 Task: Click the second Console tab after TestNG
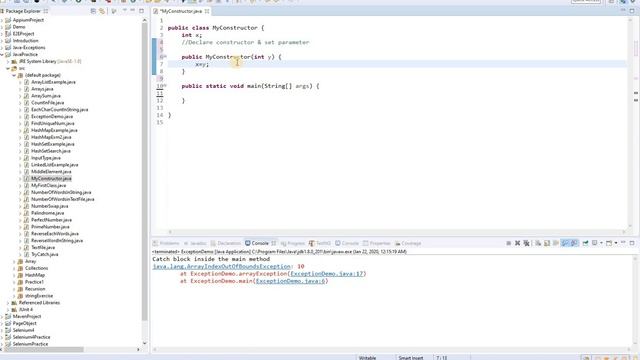pyautogui.click(x=347, y=243)
